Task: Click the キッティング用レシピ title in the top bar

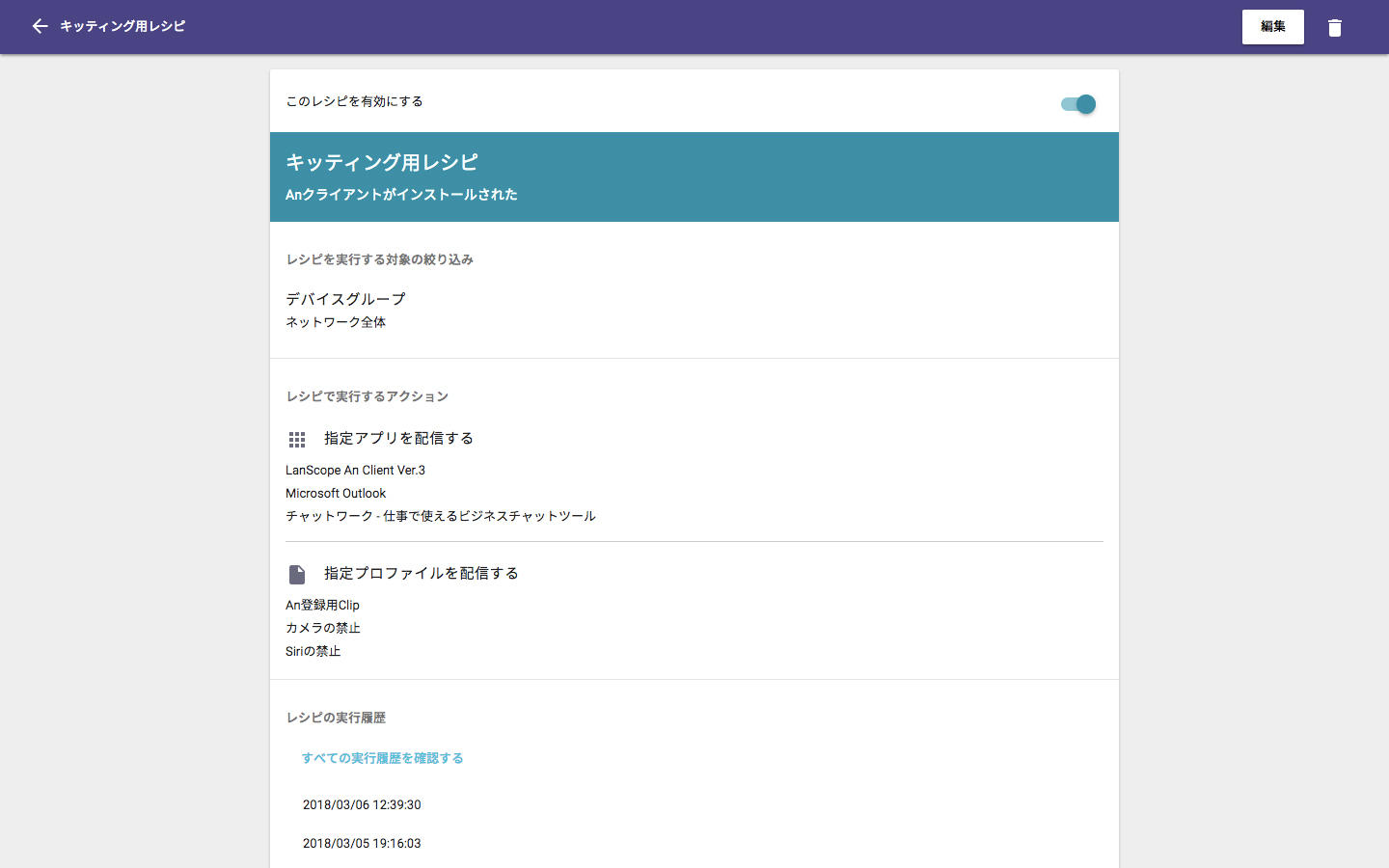Action: point(123,26)
